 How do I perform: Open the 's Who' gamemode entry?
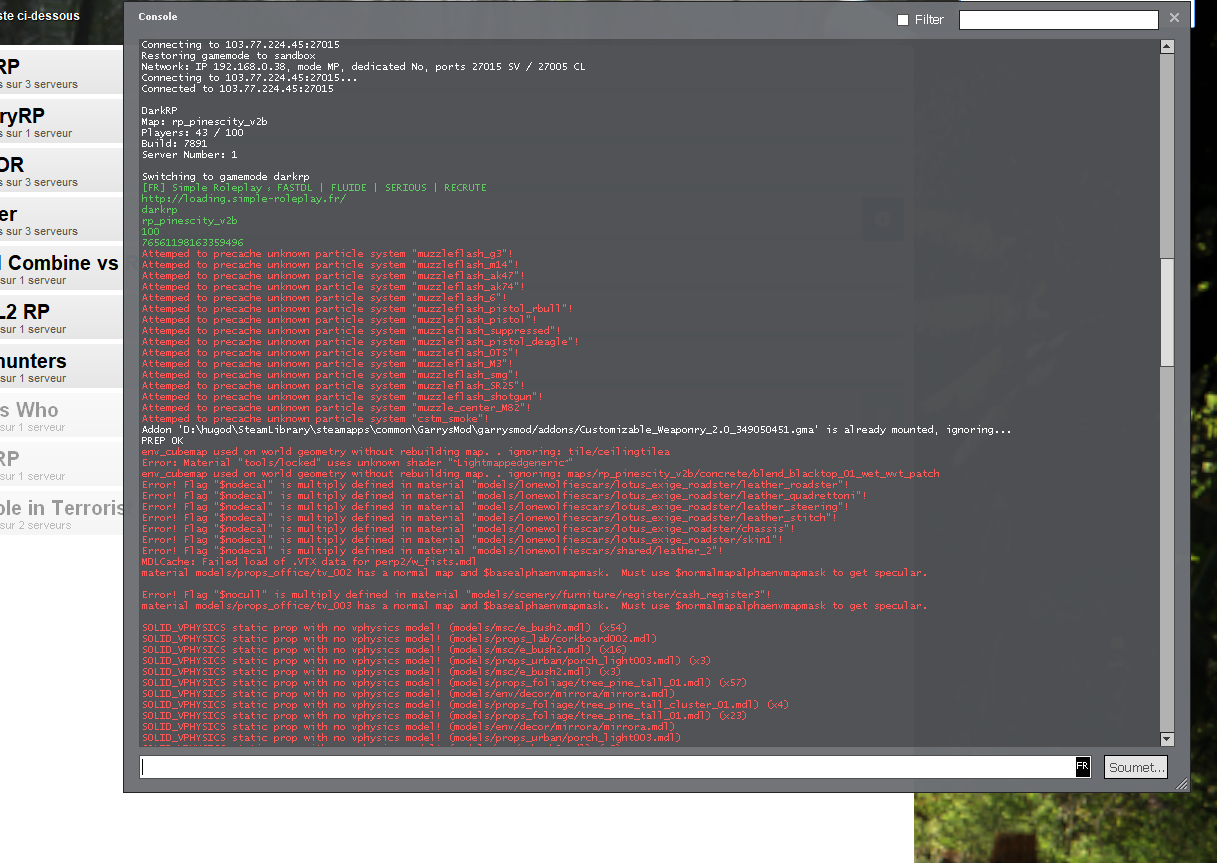tap(61, 417)
